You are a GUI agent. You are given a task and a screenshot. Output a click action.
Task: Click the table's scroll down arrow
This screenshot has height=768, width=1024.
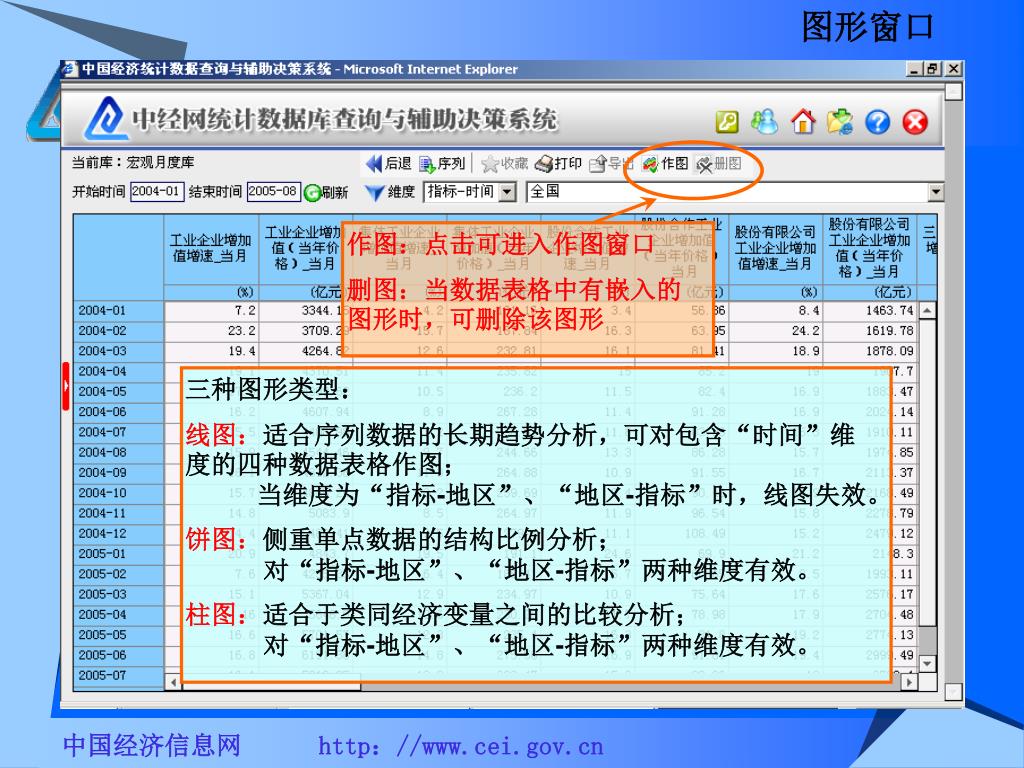tap(927, 663)
